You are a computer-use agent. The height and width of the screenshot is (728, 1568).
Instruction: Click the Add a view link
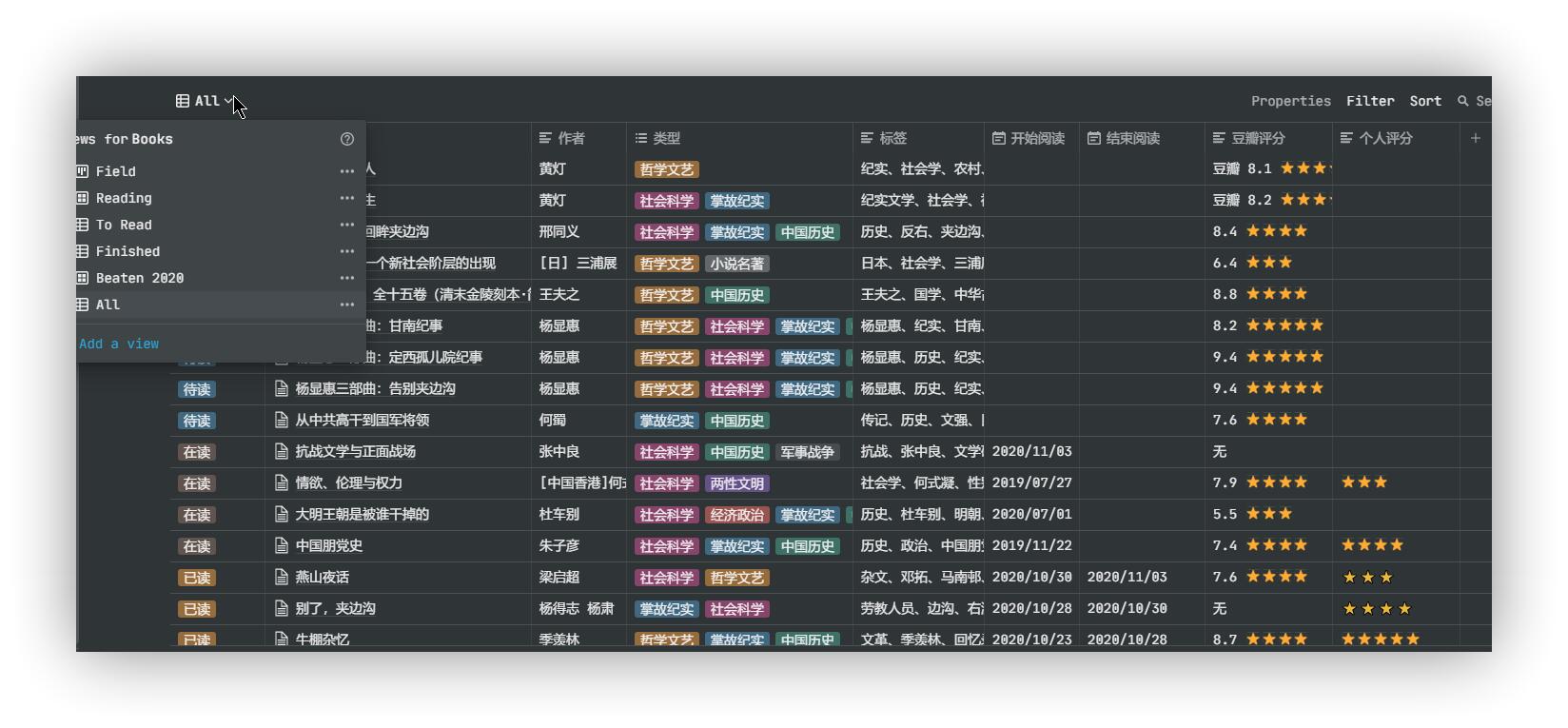click(119, 344)
